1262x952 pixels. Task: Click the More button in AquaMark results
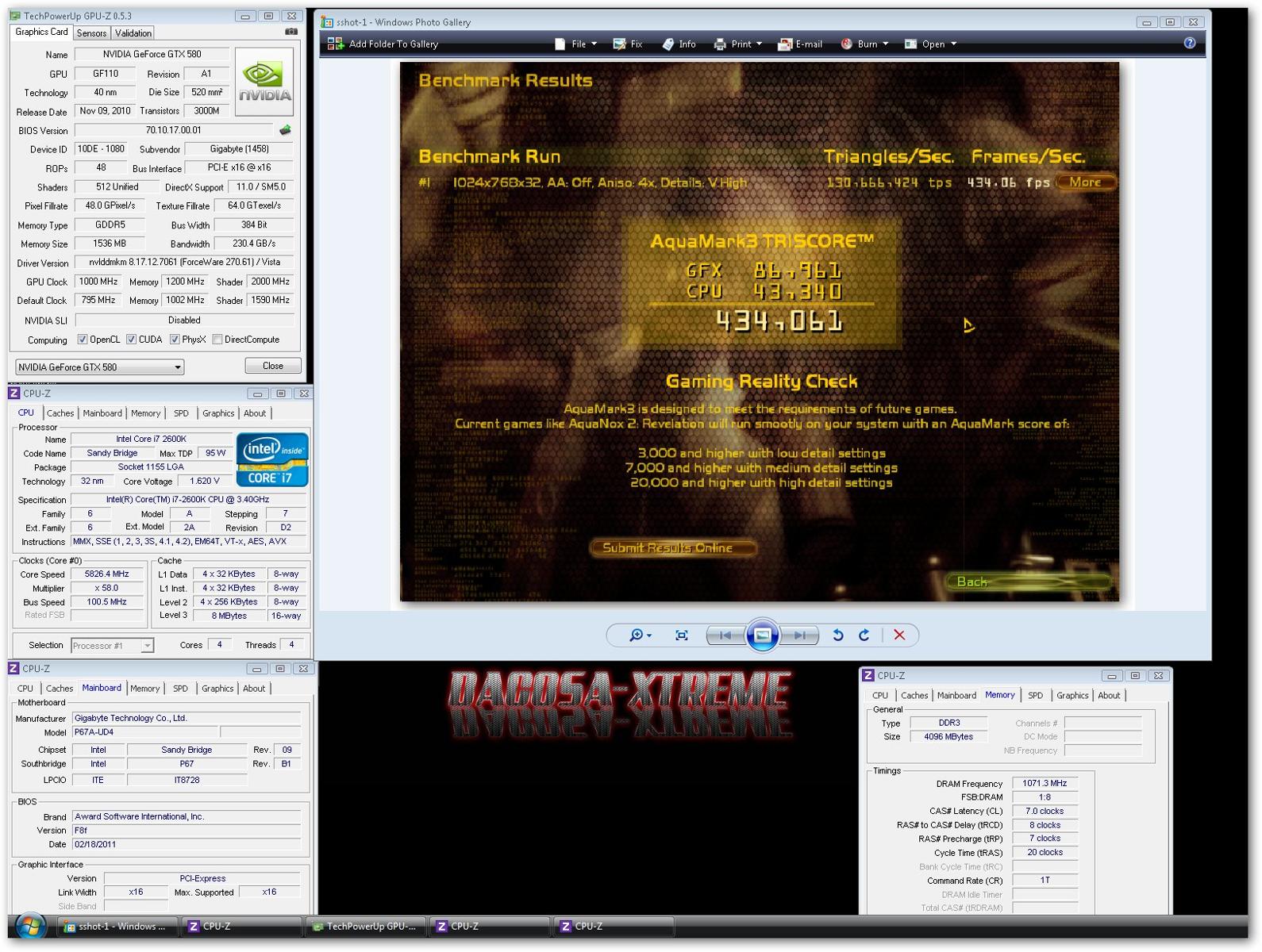(x=1085, y=182)
